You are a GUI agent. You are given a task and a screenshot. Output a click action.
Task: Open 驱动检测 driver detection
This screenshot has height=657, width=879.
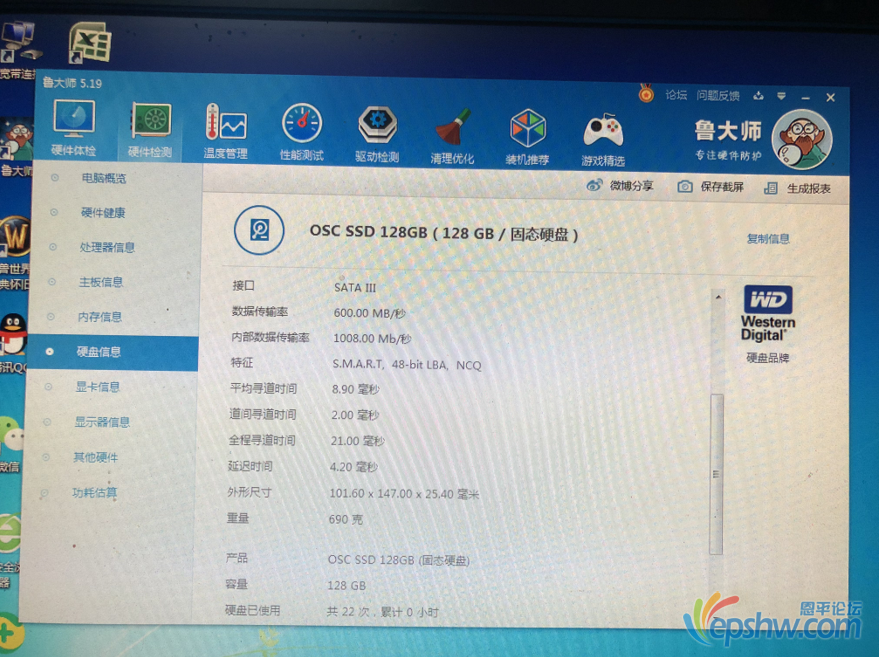point(377,133)
